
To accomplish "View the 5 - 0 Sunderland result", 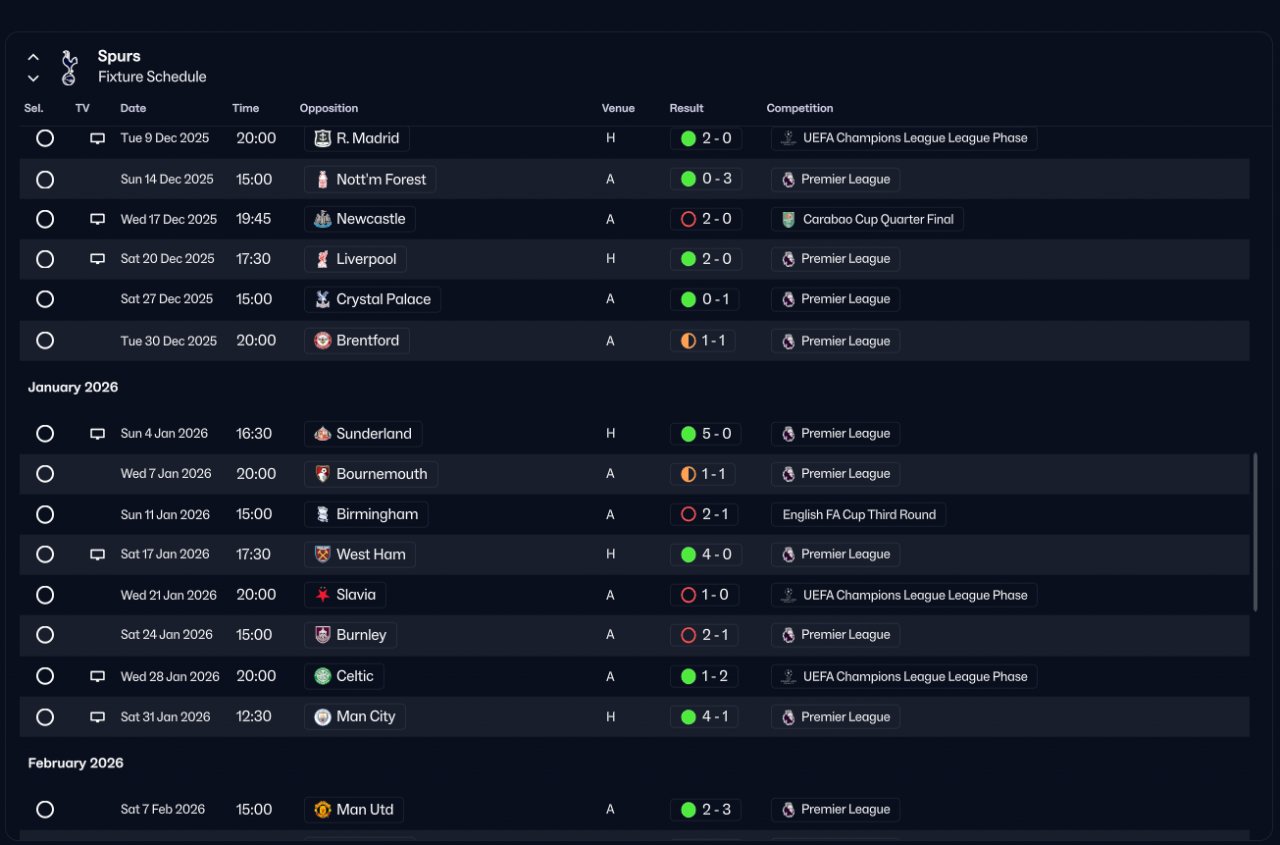I will tap(706, 434).
